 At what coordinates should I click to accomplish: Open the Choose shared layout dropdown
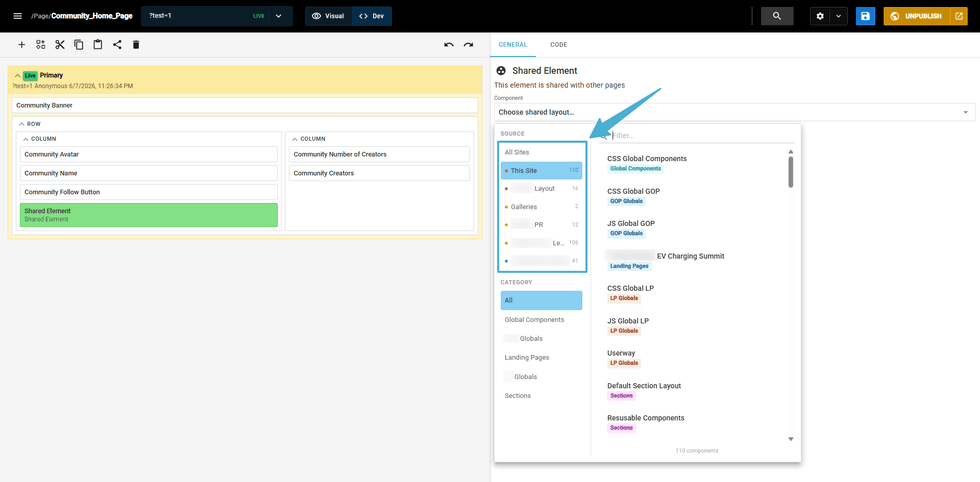734,113
